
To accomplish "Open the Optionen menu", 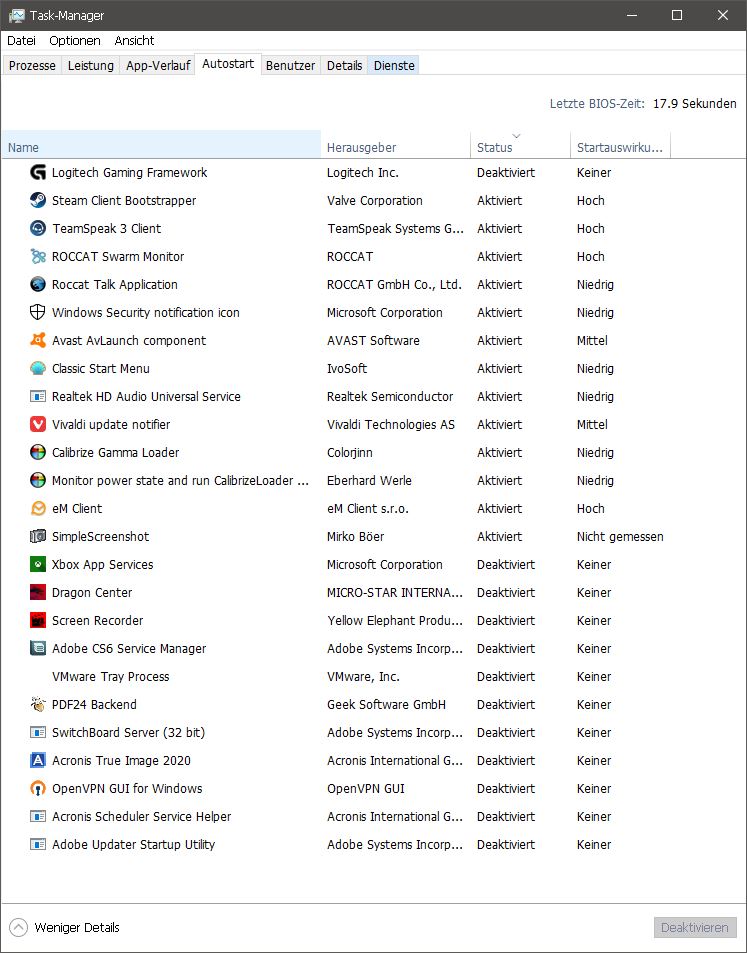I will [75, 41].
